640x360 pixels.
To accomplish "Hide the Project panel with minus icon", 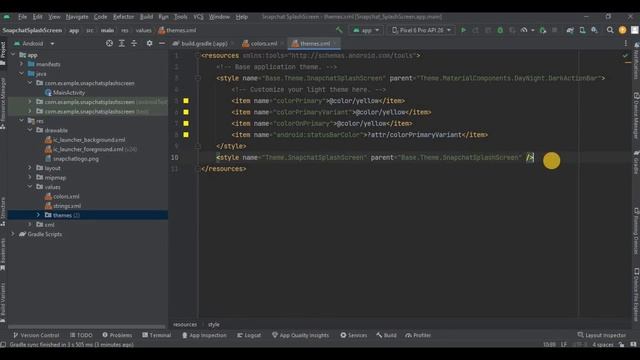I will (162, 43).
